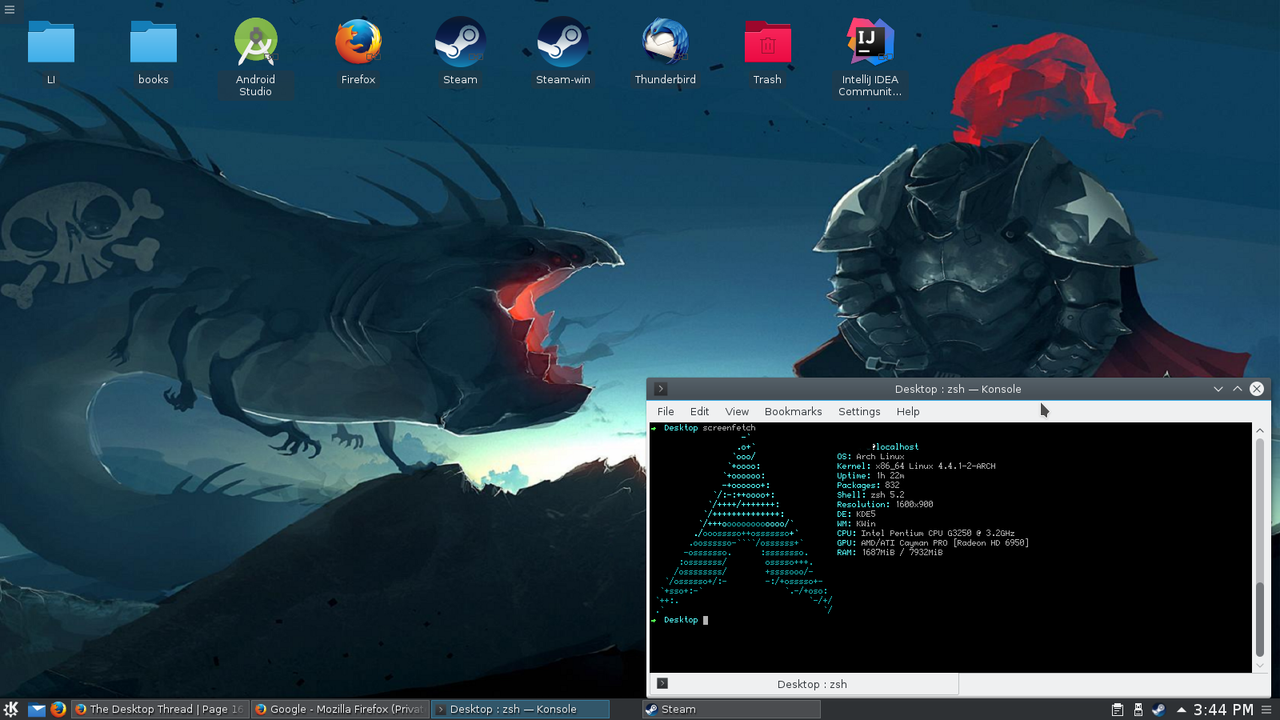The height and width of the screenshot is (720, 1280).
Task: Click the Steam system tray icon
Action: [x=1159, y=709]
